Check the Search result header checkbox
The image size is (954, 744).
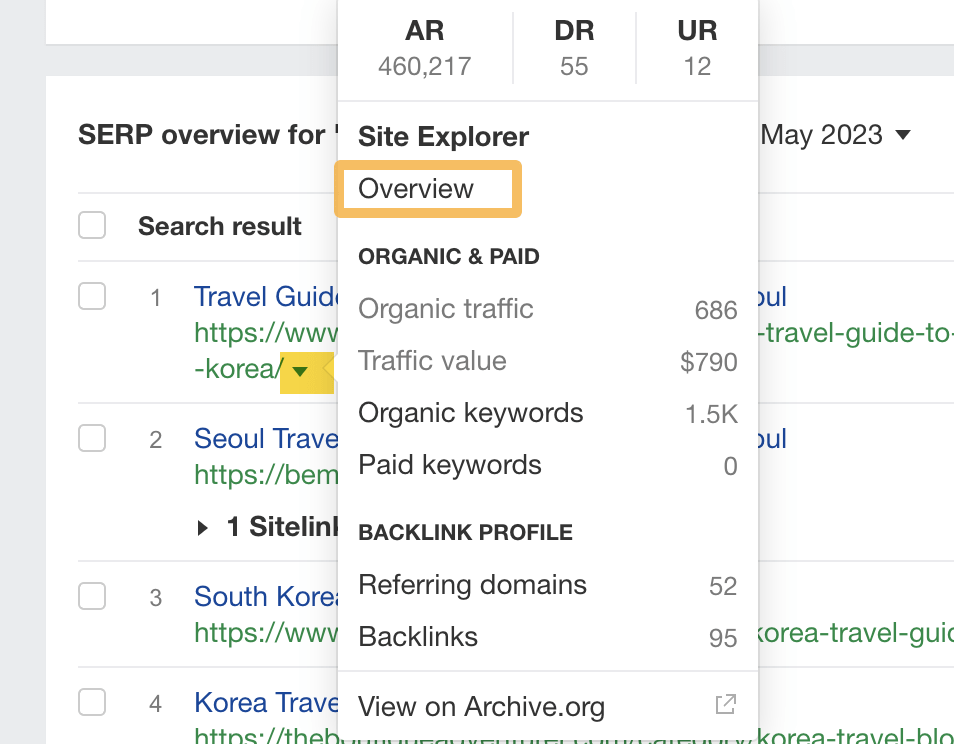(91, 225)
